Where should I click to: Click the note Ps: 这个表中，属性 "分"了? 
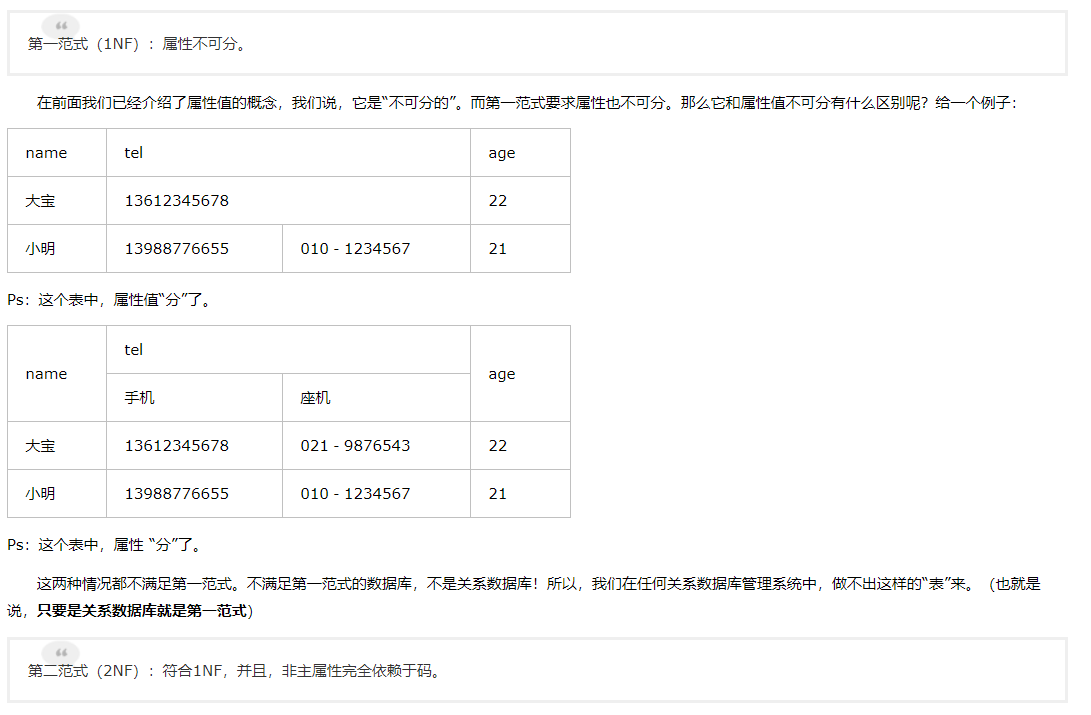pos(105,545)
